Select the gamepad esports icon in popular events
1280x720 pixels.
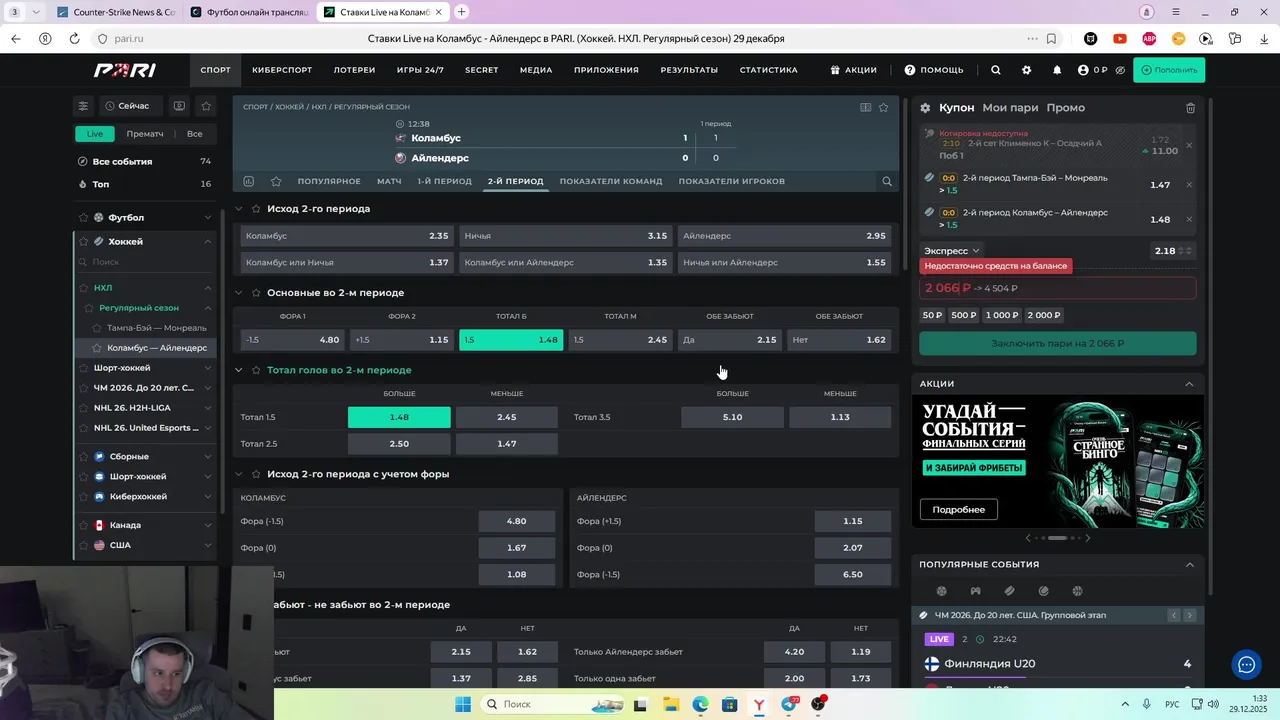tap(975, 591)
